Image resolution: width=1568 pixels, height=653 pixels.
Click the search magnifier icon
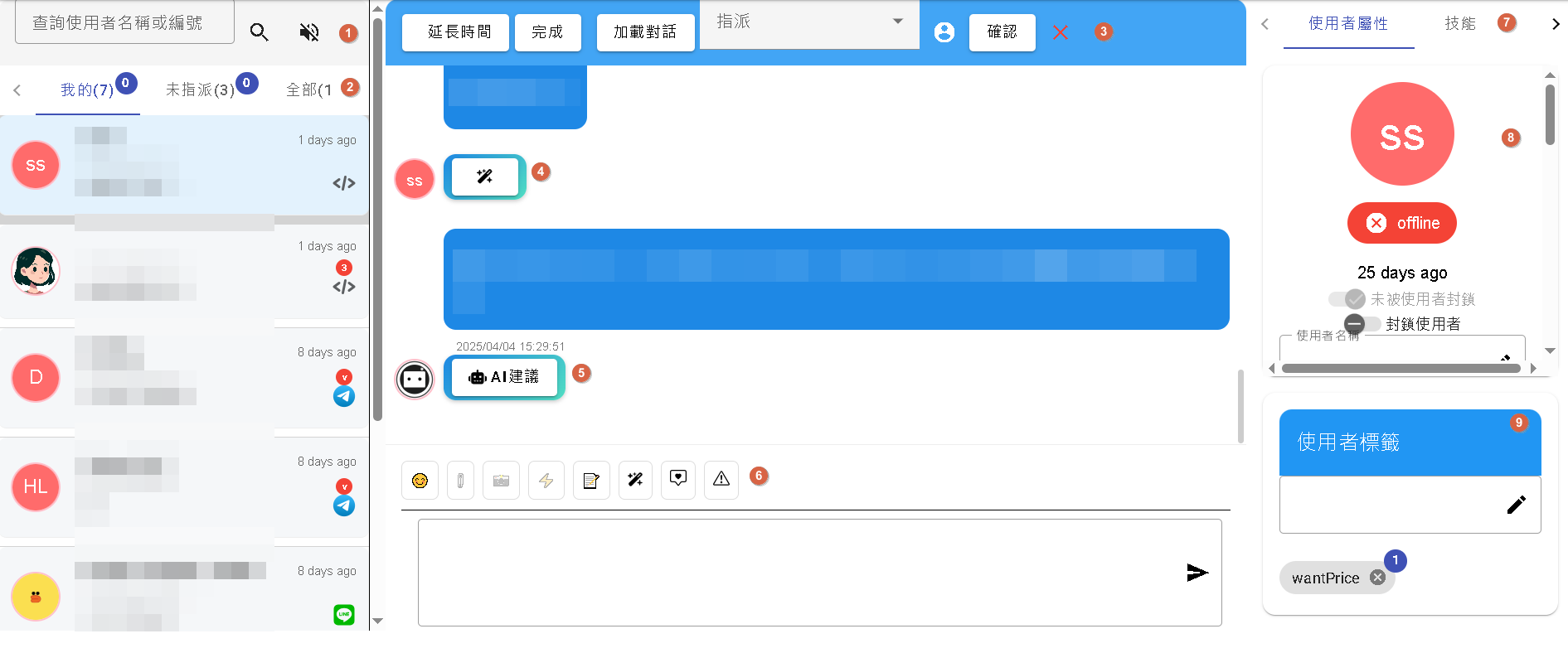click(260, 32)
